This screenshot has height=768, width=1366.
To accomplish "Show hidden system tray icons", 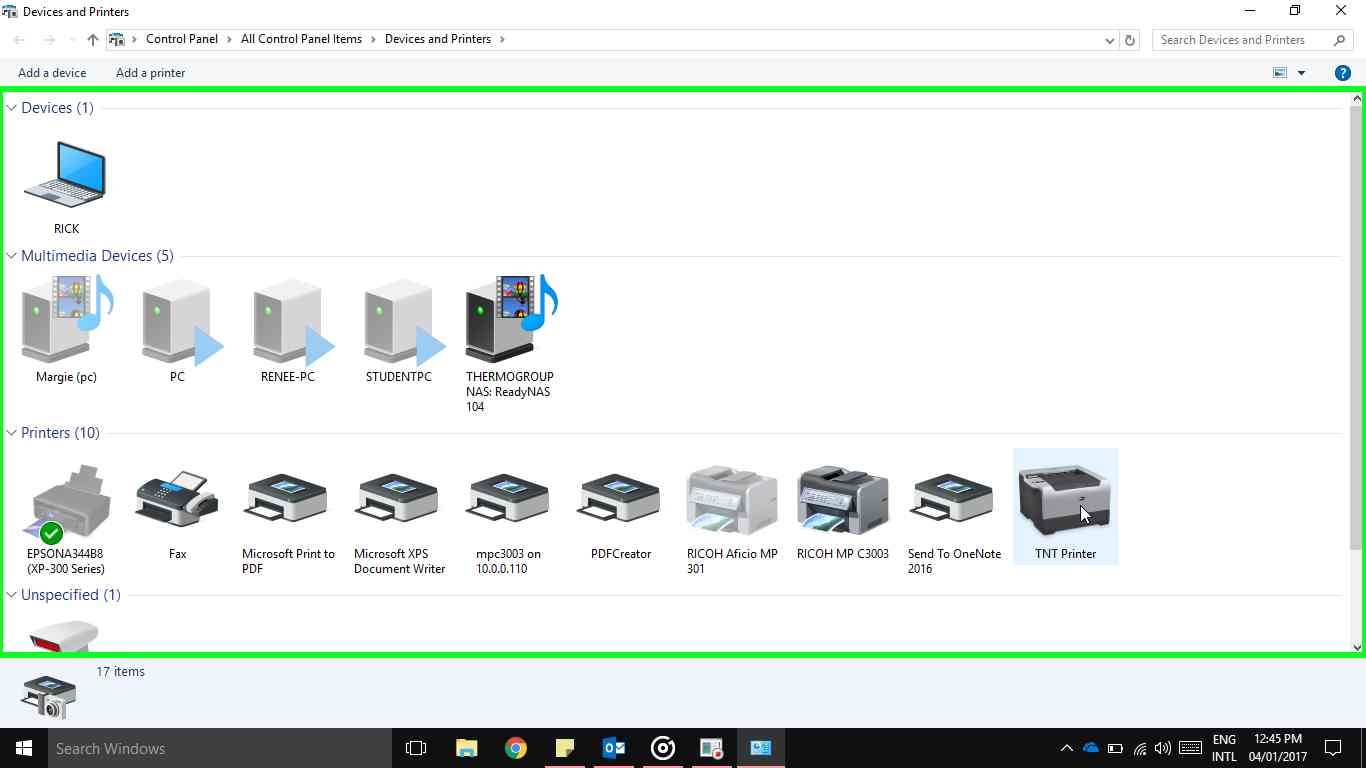I will [x=1066, y=748].
